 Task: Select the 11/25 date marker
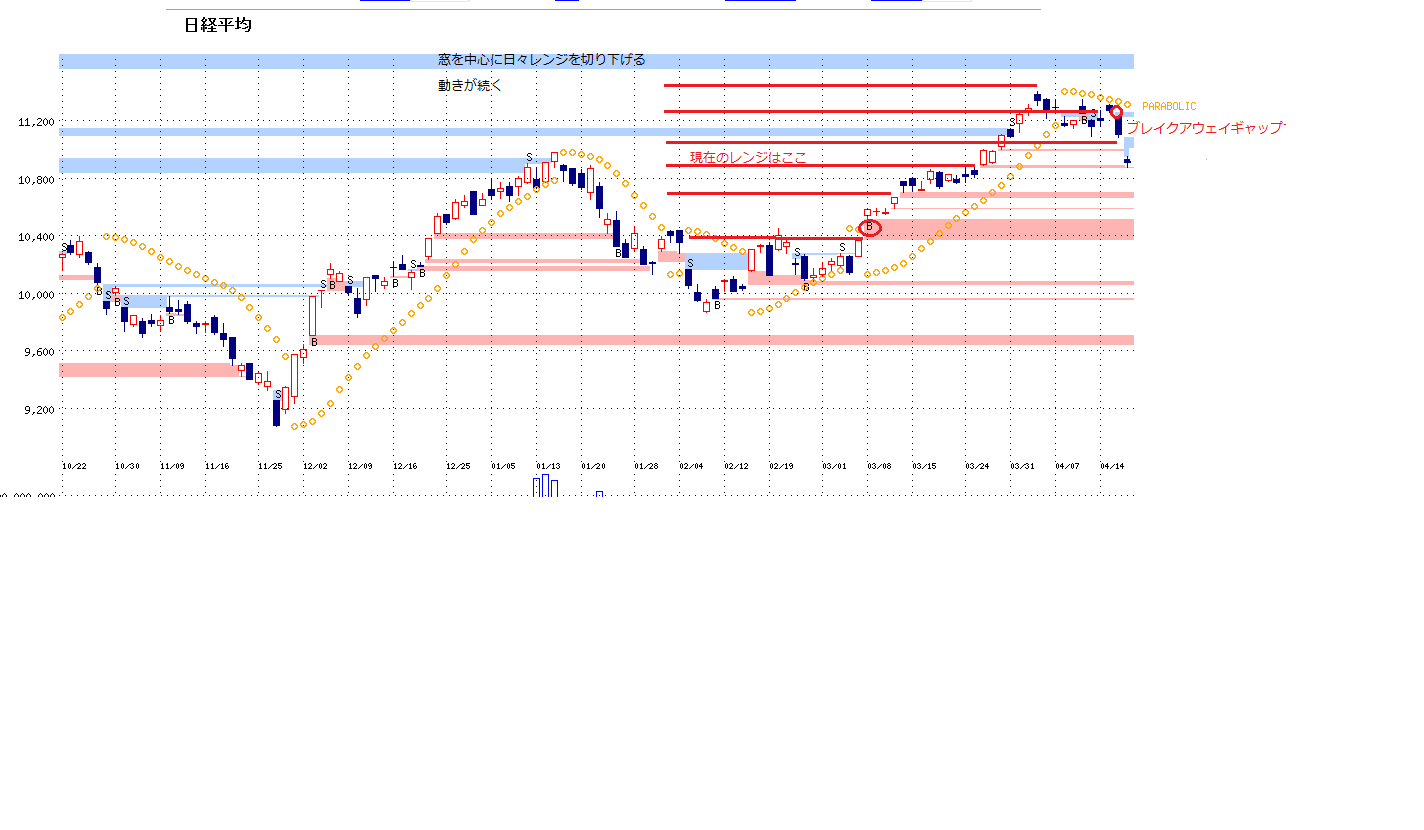tap(269, 466)
